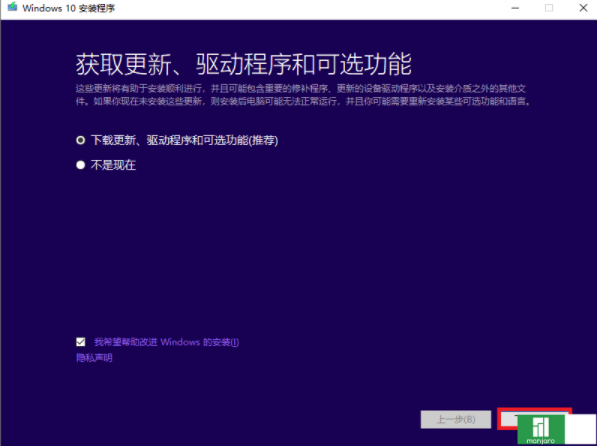This screenshot has height=446, width=597.
Task: Click the 上一步(B) button
Action: pos(456,419)
